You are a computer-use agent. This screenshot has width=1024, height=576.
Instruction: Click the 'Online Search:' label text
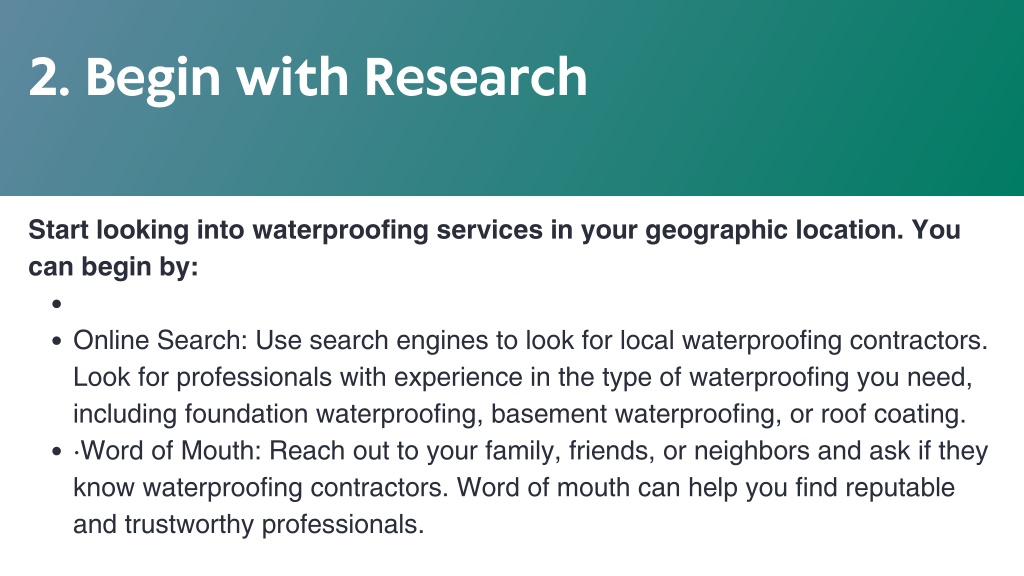click(x=160, y=340)
